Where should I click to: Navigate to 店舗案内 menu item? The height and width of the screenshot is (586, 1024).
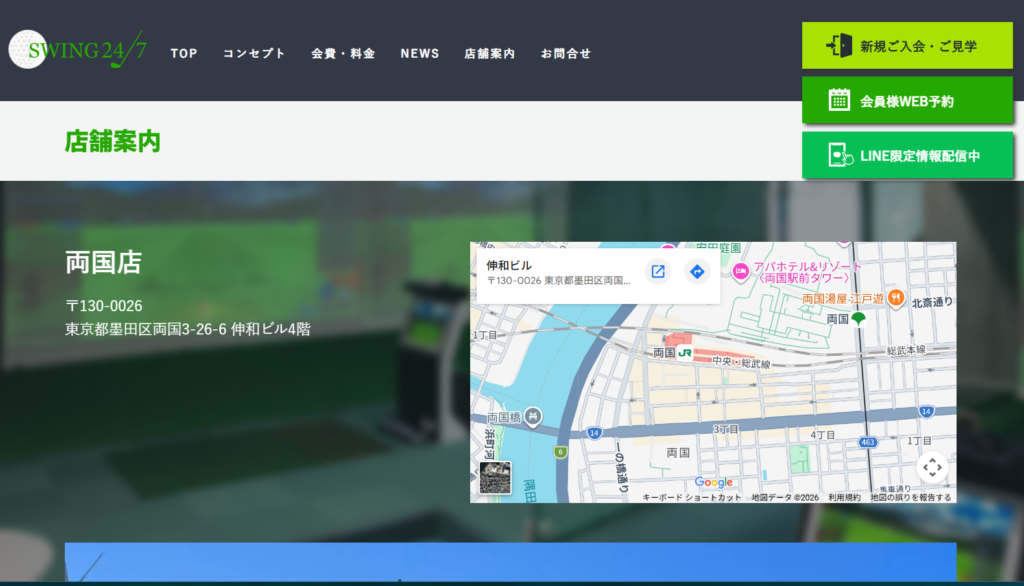point(490,53)
